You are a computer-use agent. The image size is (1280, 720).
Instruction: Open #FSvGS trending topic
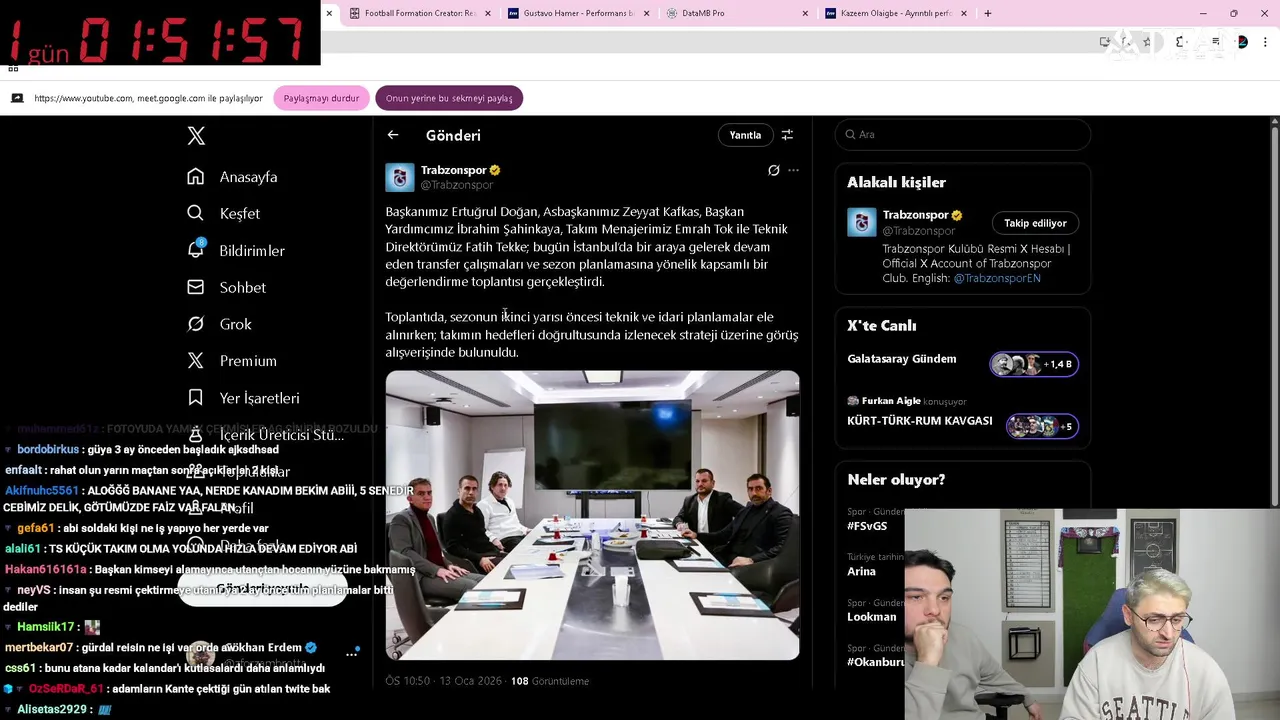(x=867, y=526)
